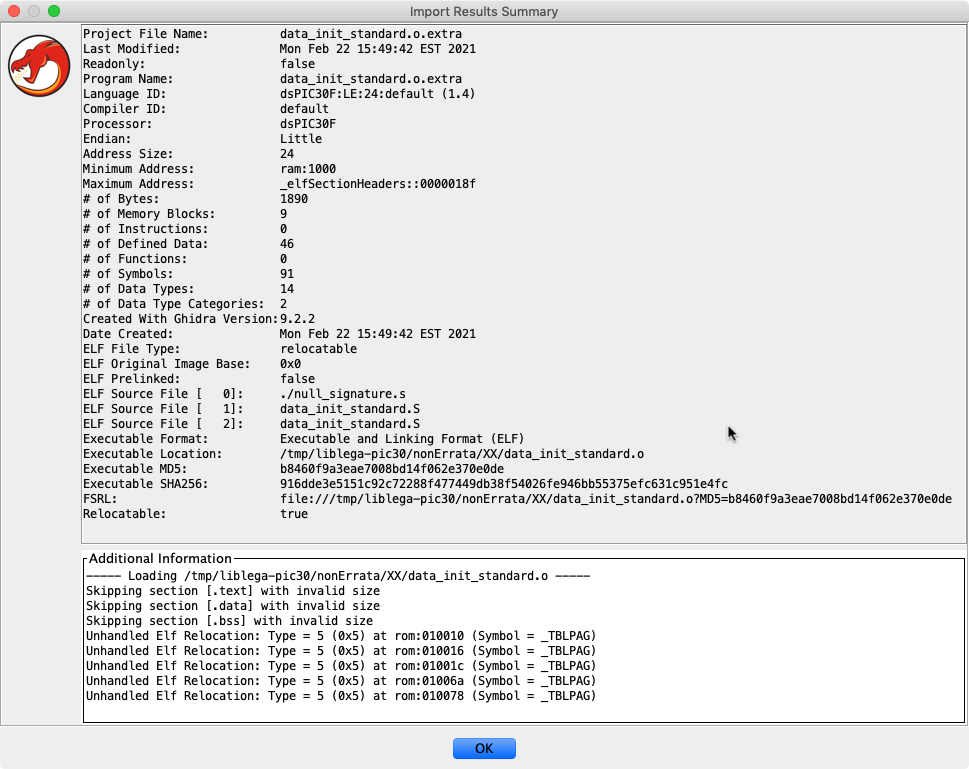Click the disabled minimize window button
The image size is (969, 769).
34,11
